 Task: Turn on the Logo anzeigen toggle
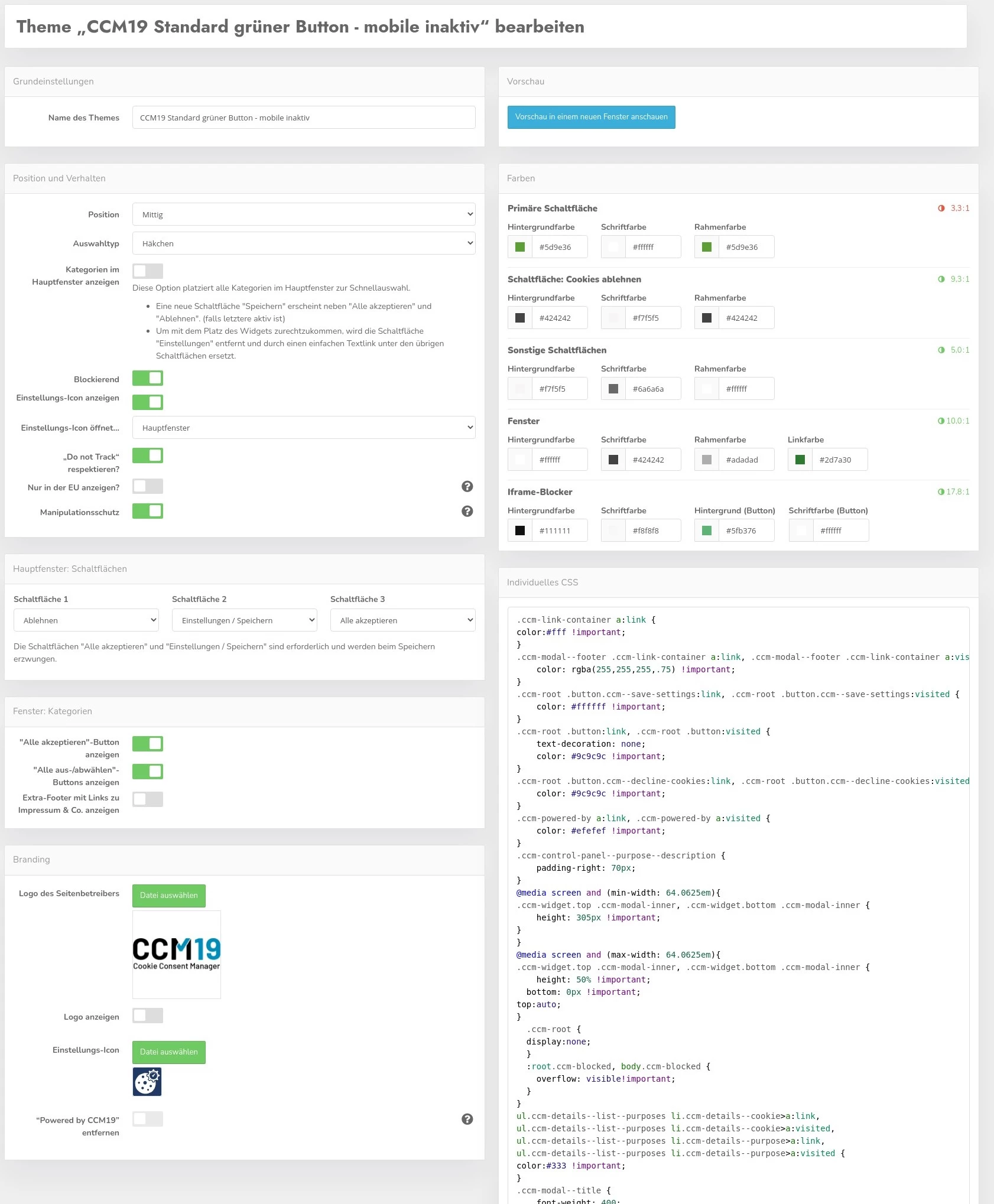coord(148,1016)
